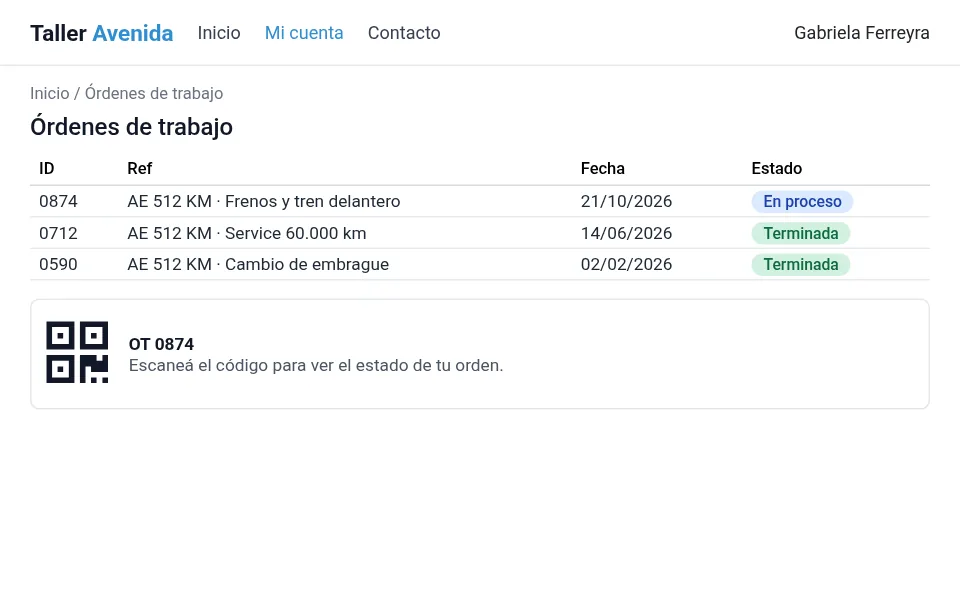
Task: Click the ID column header
Action: pyautogui.click(x=47, y=168)
